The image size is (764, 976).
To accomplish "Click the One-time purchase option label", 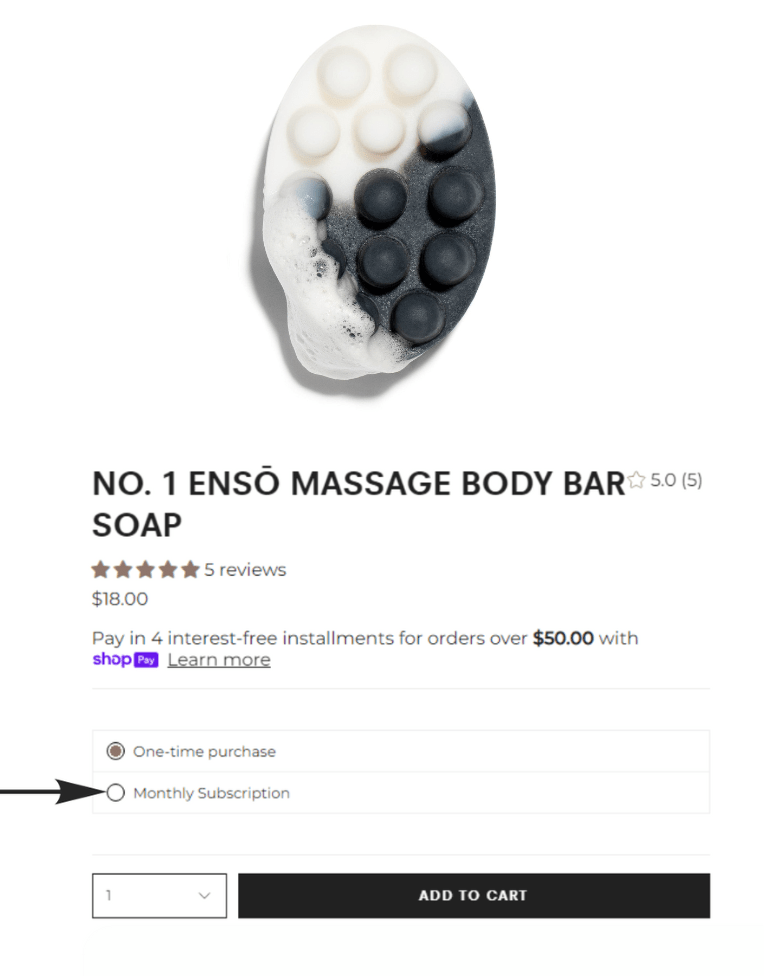I will click(x=204, y=751).
